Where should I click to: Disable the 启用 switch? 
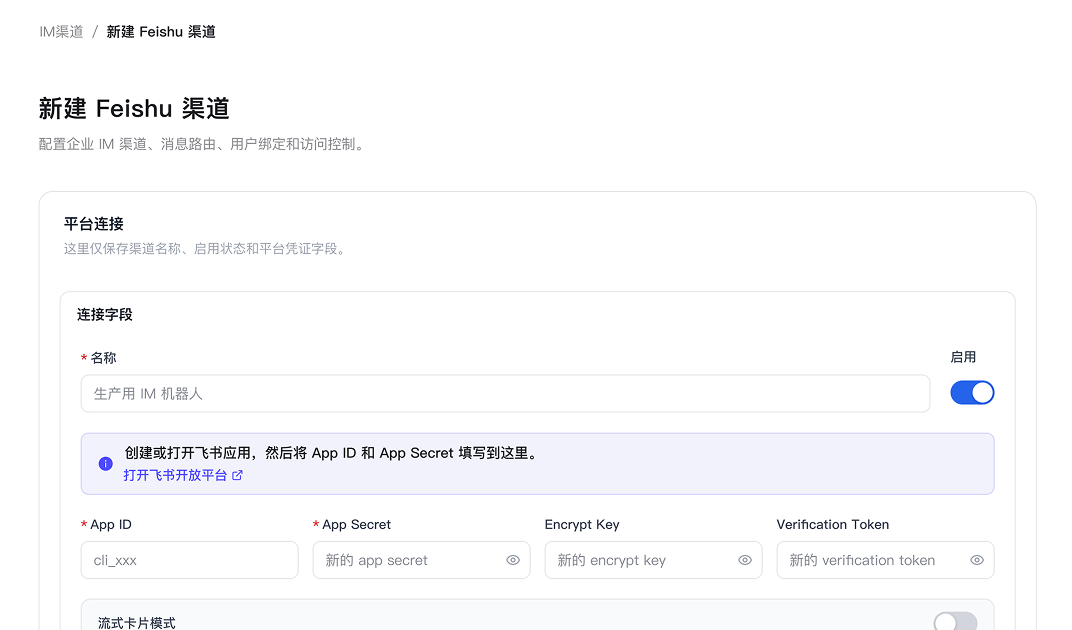(972, 393)
